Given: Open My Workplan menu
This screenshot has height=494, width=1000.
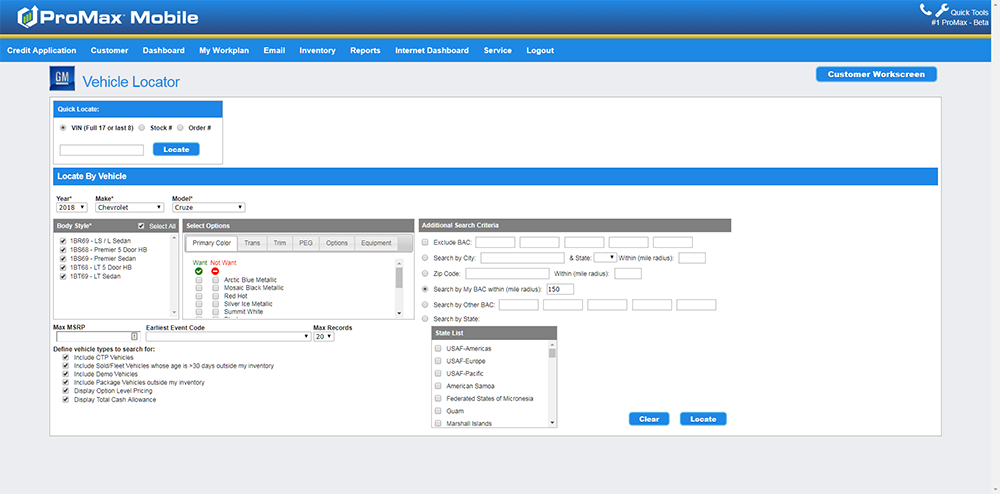Looking at the screenshot, I should 224,50.
